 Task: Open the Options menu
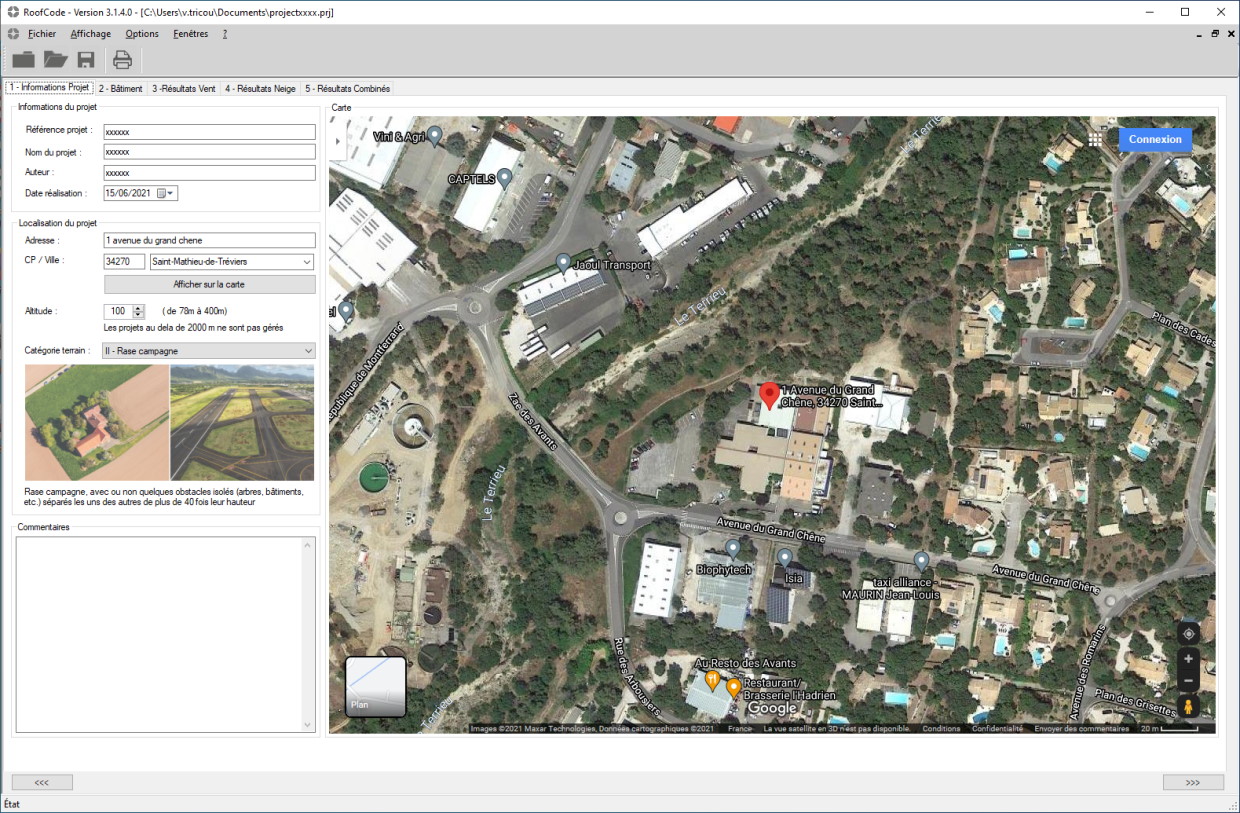point(142,34)
